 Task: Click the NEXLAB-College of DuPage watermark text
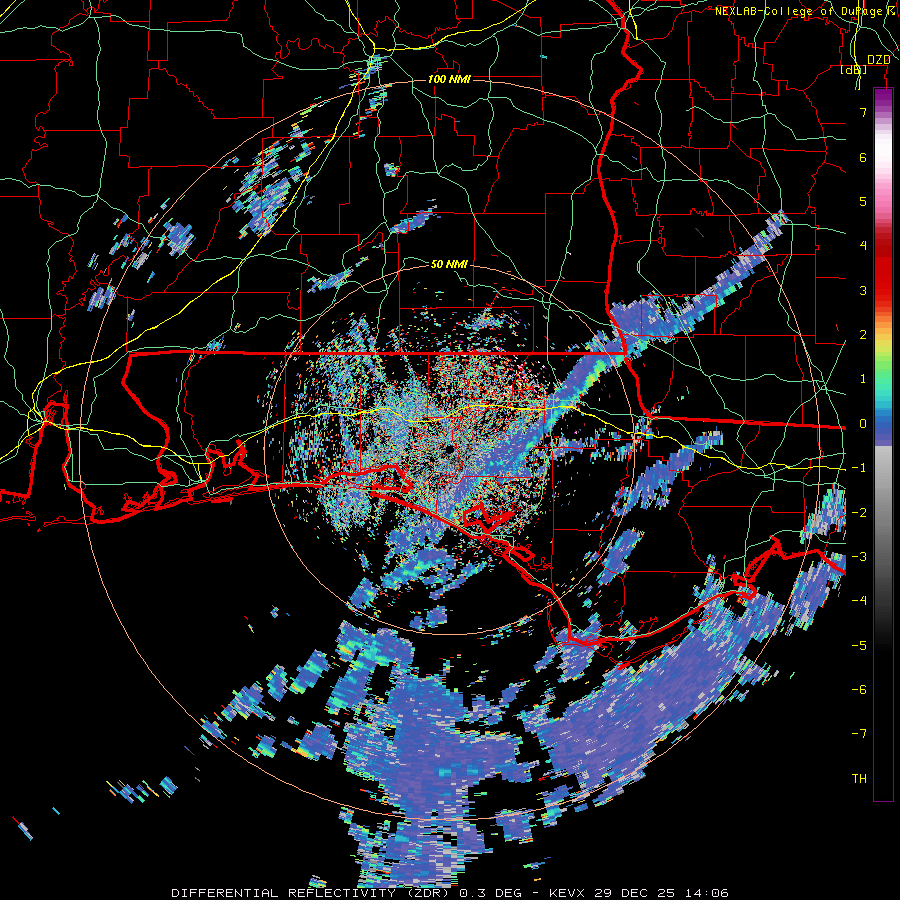point(807,11)
